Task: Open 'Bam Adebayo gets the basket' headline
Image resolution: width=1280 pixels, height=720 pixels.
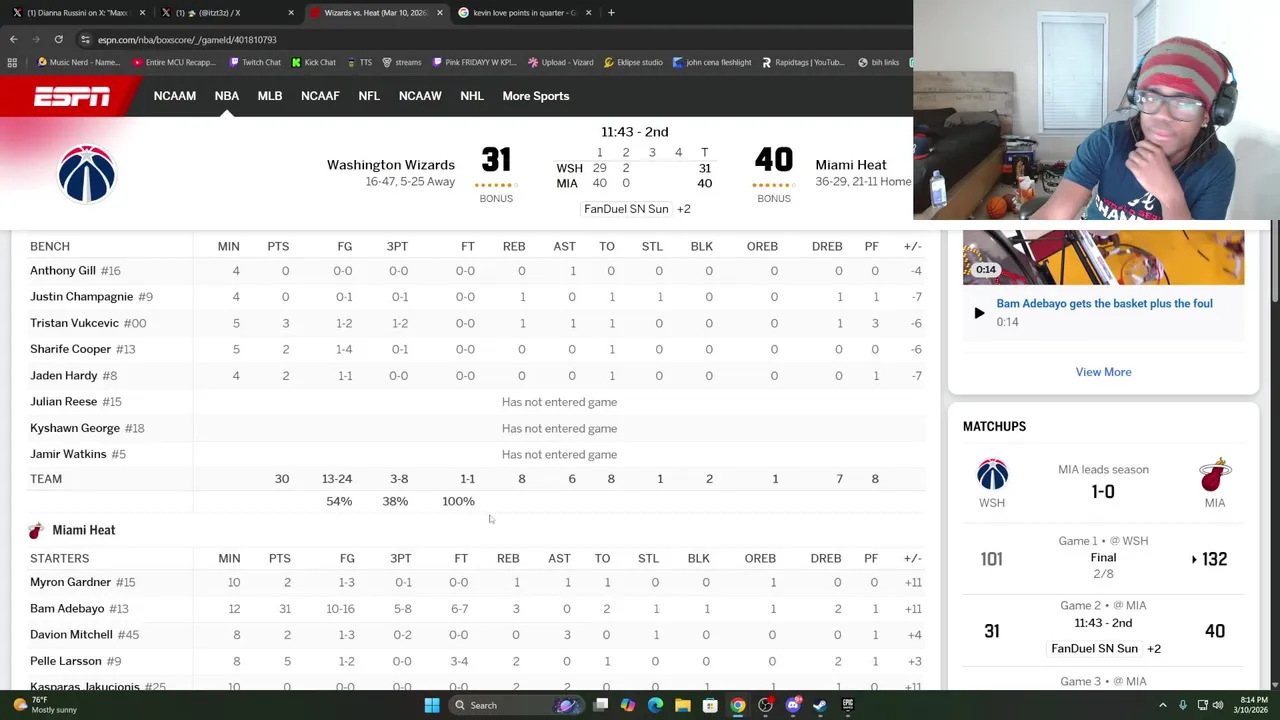Action: tap(1104, 303)
